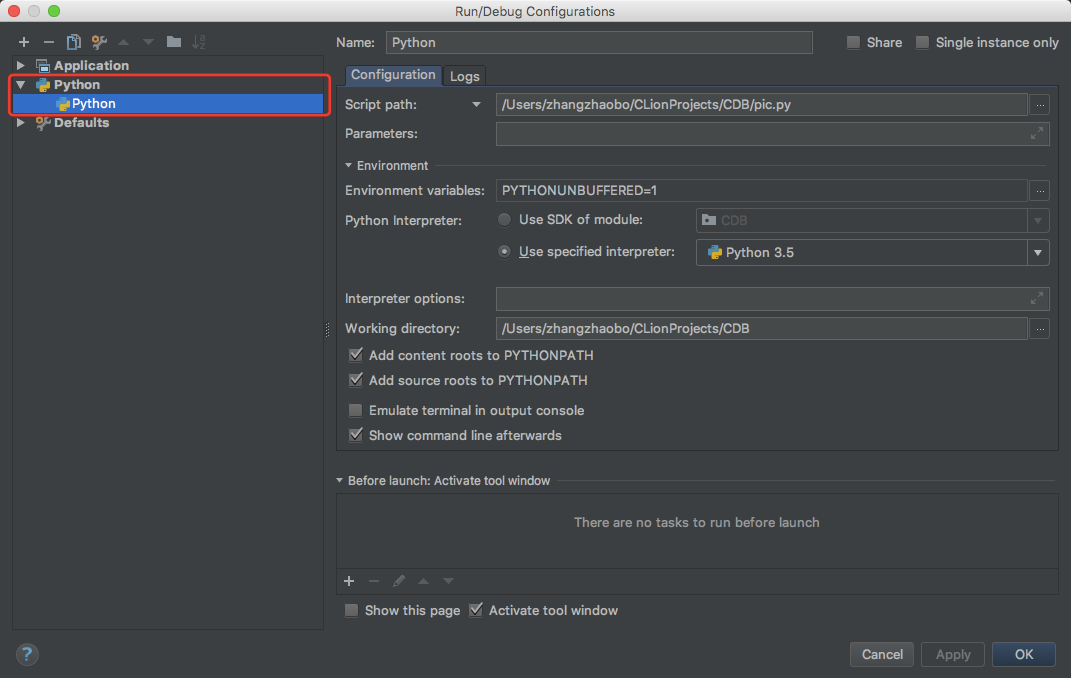Click the Cancel button
Viewport: 1071px width, 678px height.
coord(882,654)
